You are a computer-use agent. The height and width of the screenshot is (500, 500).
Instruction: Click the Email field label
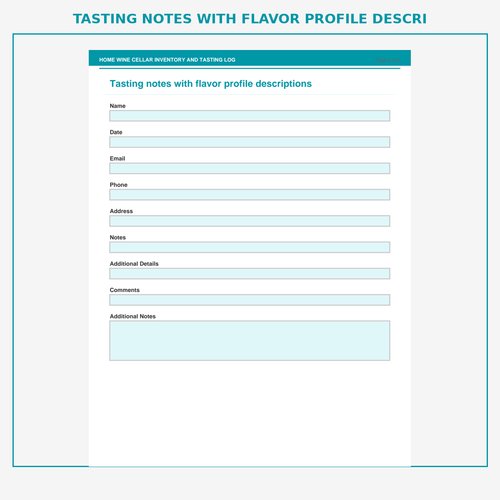[117, 159]
